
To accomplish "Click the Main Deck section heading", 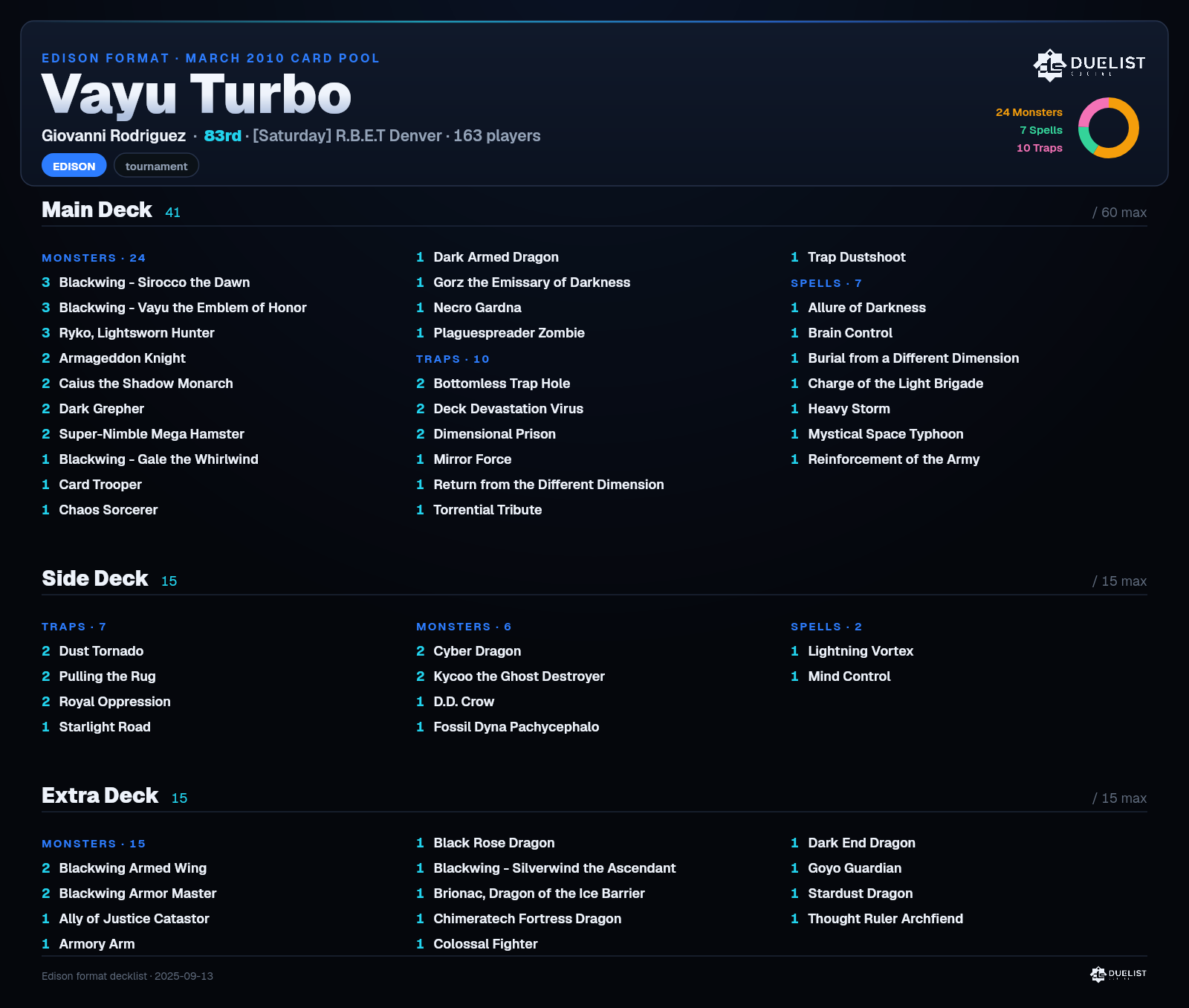I will point(97,210).
